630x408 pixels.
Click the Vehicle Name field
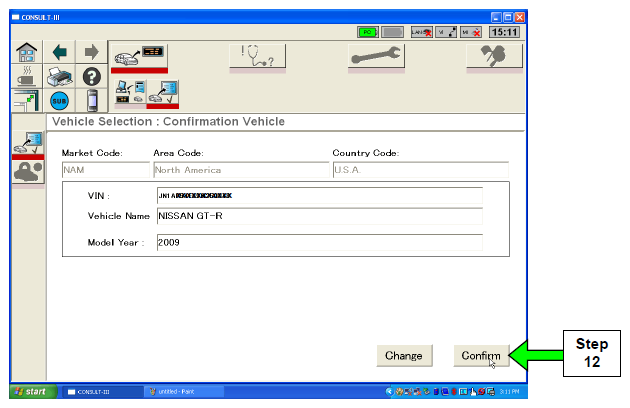tap(318, 216)
